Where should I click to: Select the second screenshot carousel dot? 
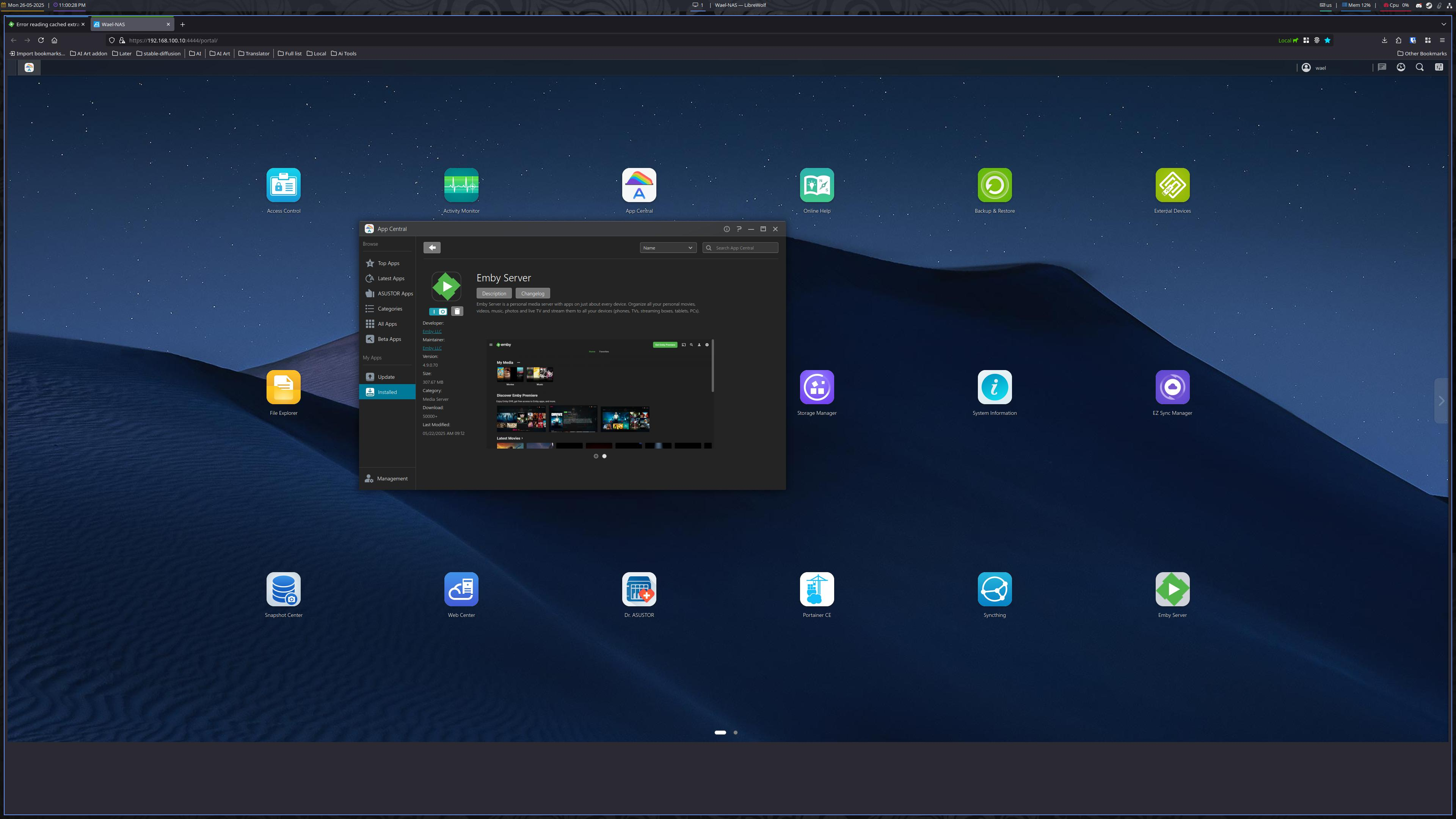(604, 456)
